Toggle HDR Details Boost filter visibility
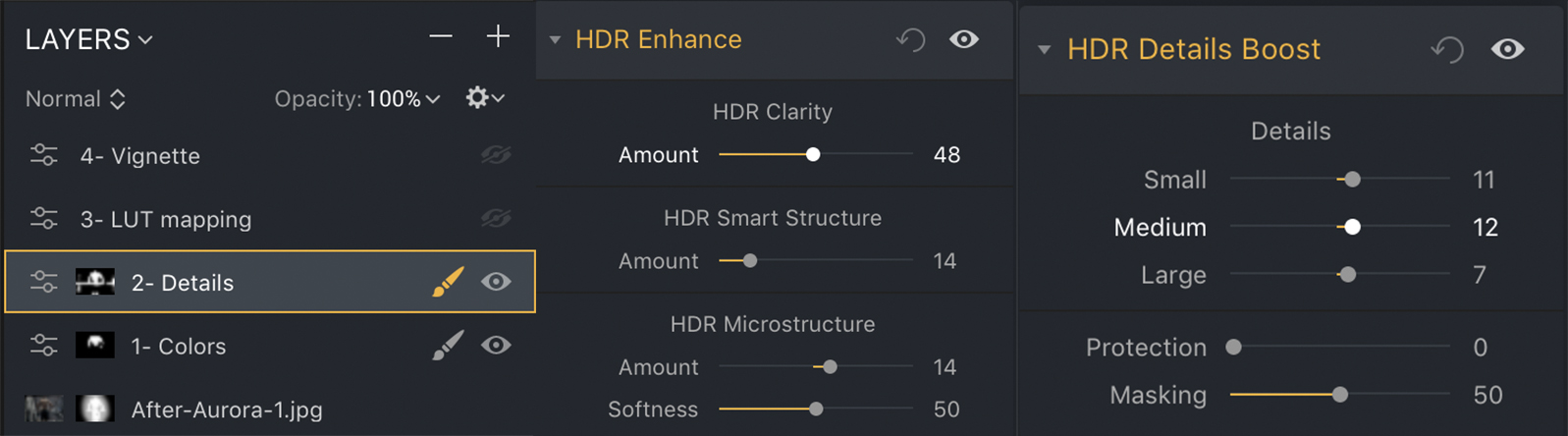 pos(1507,49)
